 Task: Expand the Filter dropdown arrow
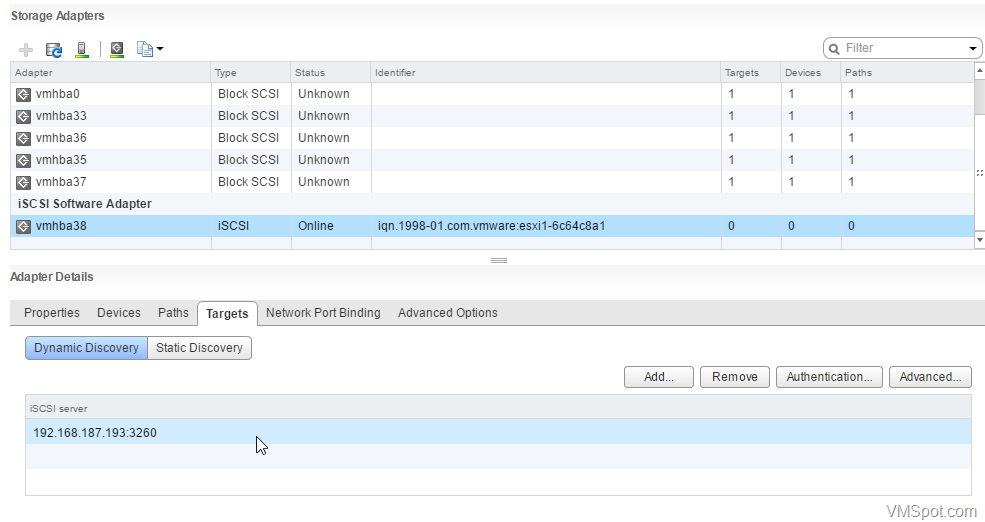coord(972,48)
